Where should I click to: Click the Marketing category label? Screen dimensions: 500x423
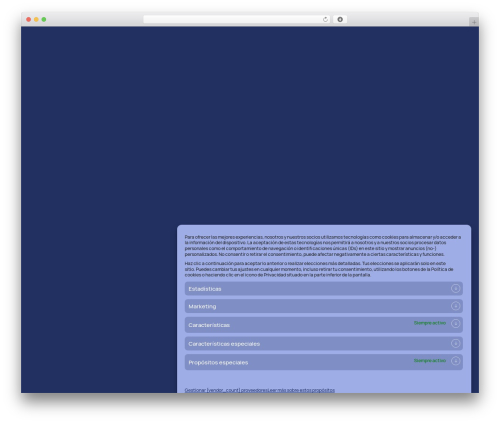point(202,307)
